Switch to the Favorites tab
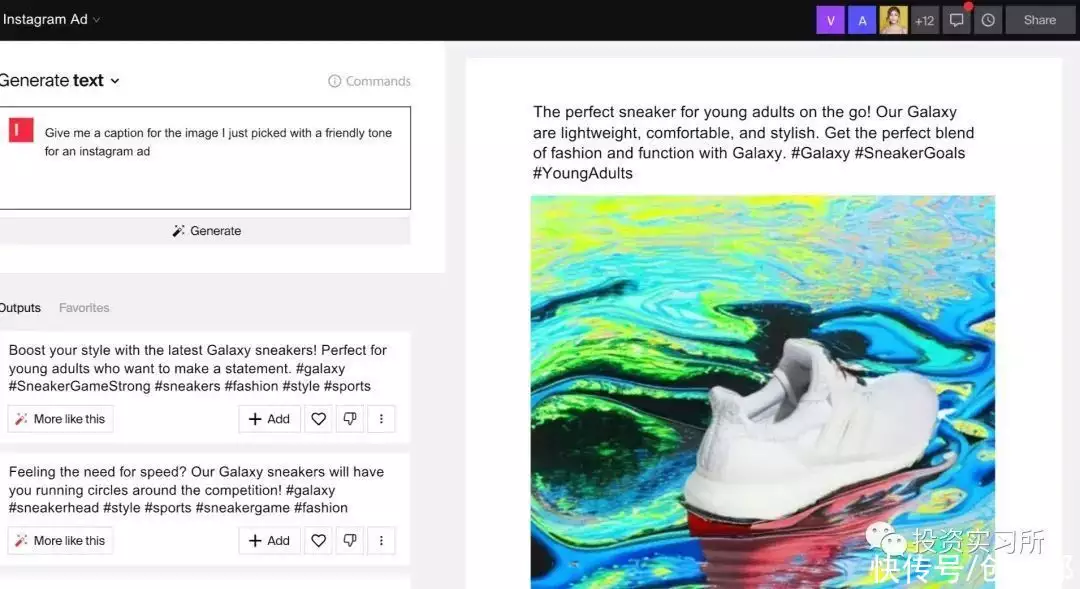Screen dimensions: 1080x589 pos(84,308)
